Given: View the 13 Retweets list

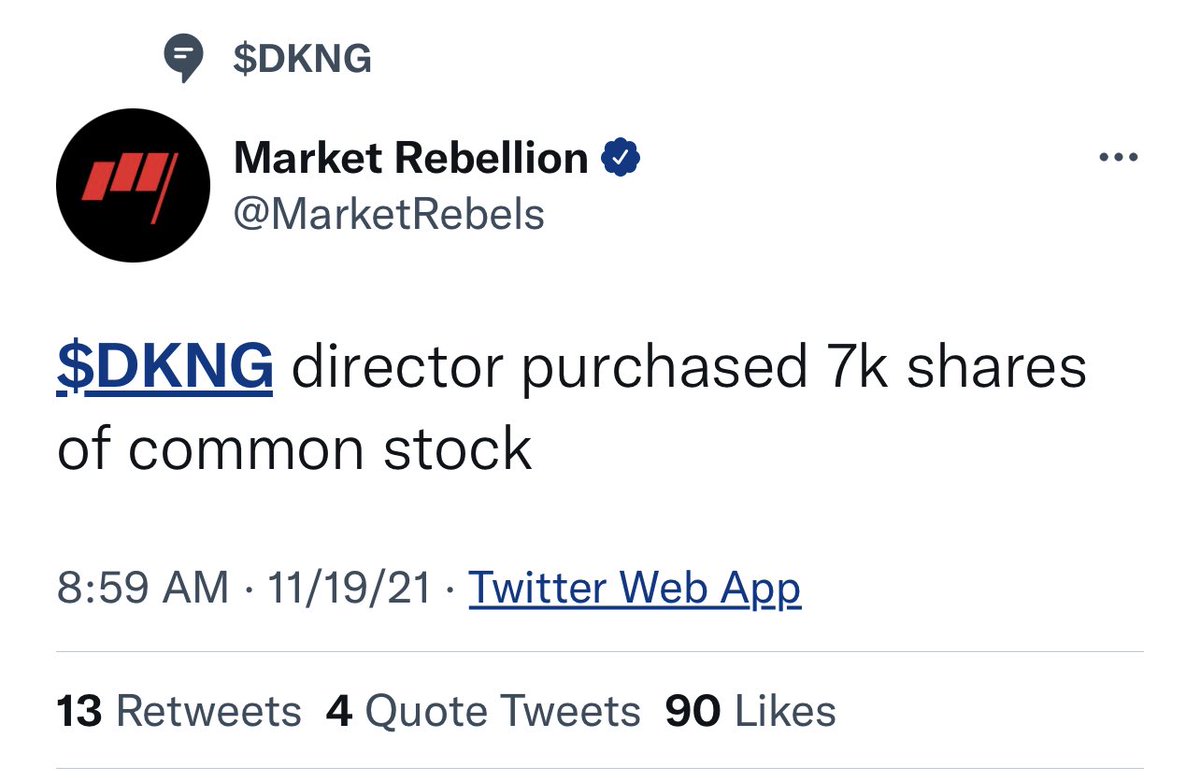Looking at the screenshot, I should coord(179,711).
